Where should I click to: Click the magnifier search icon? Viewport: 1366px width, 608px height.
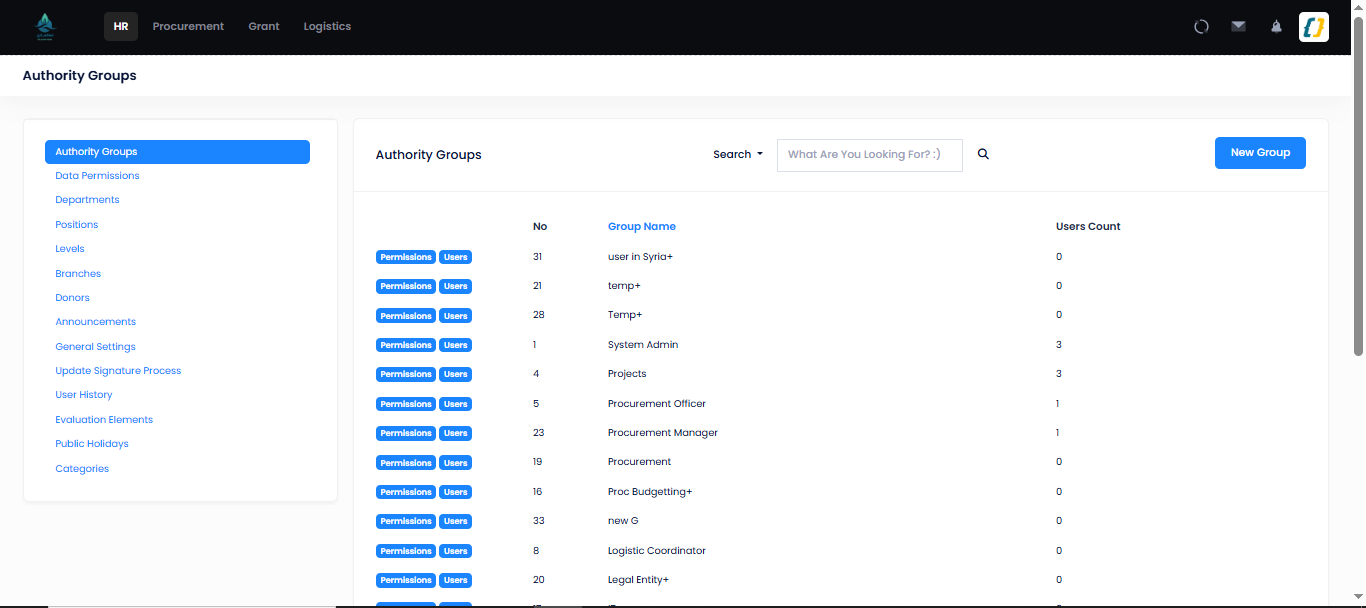pyautogui.click(x=983, y=154)
